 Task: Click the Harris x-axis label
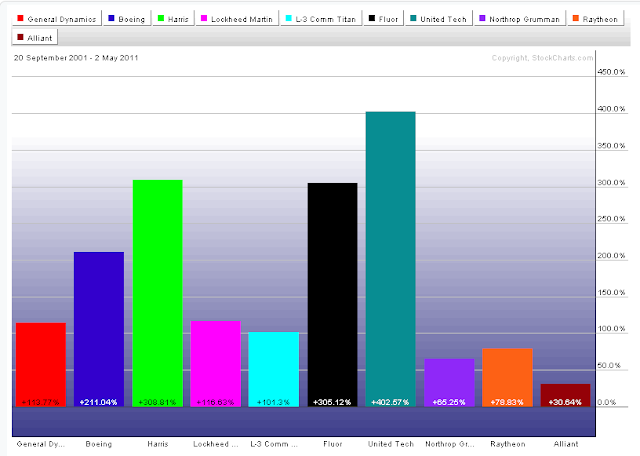pyautogui.click(x=158, y=444)
